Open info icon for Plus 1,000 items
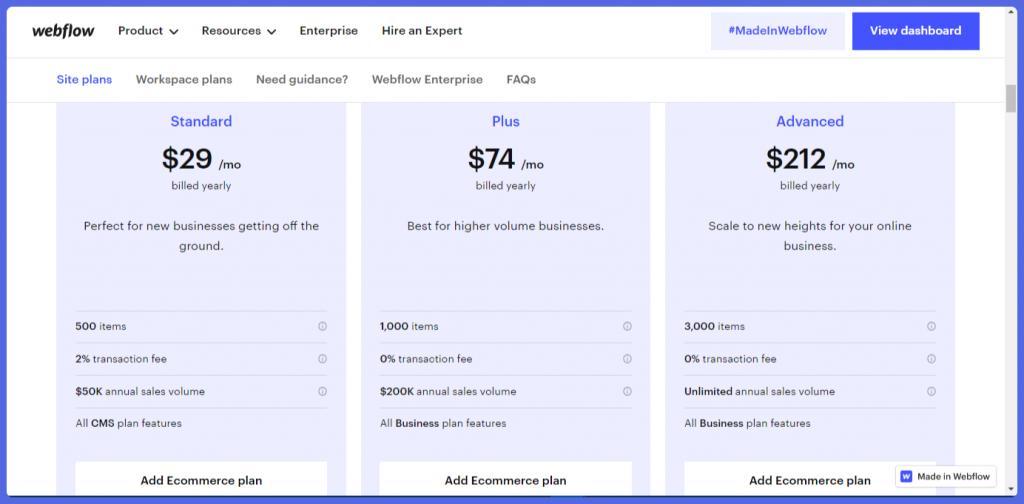This screenshot has width=1024, height=504. 627,326
